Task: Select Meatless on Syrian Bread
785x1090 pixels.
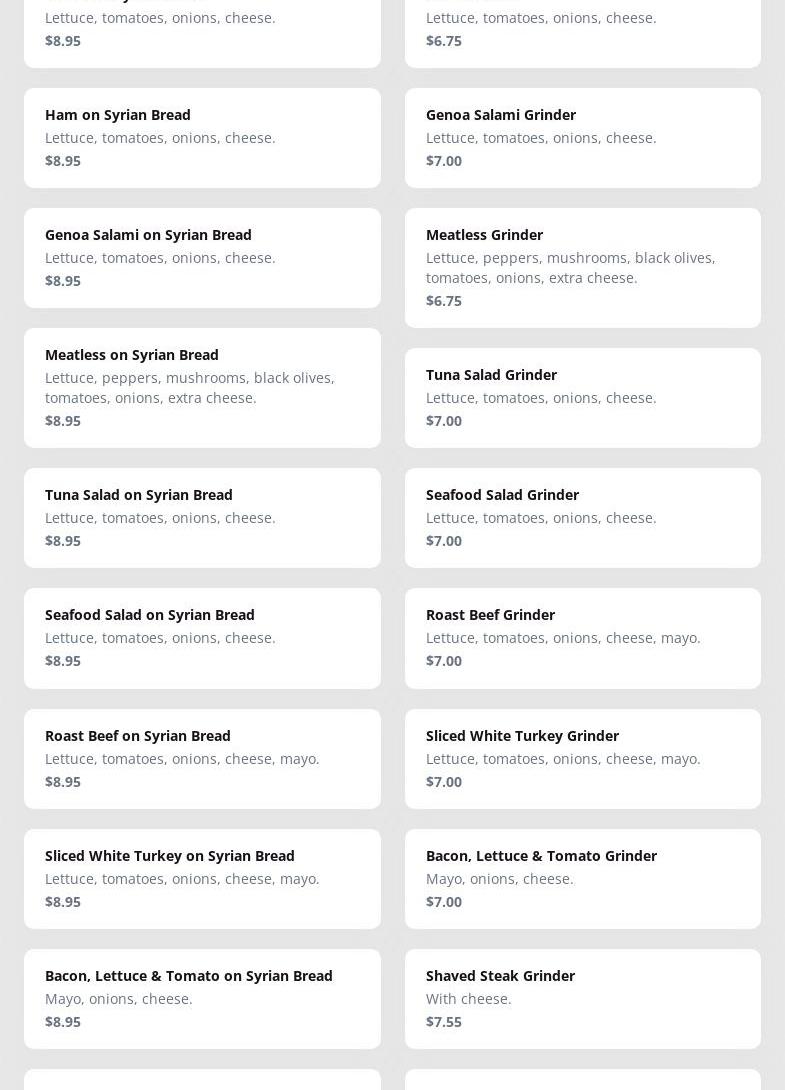Action: (x=202, y=388)
